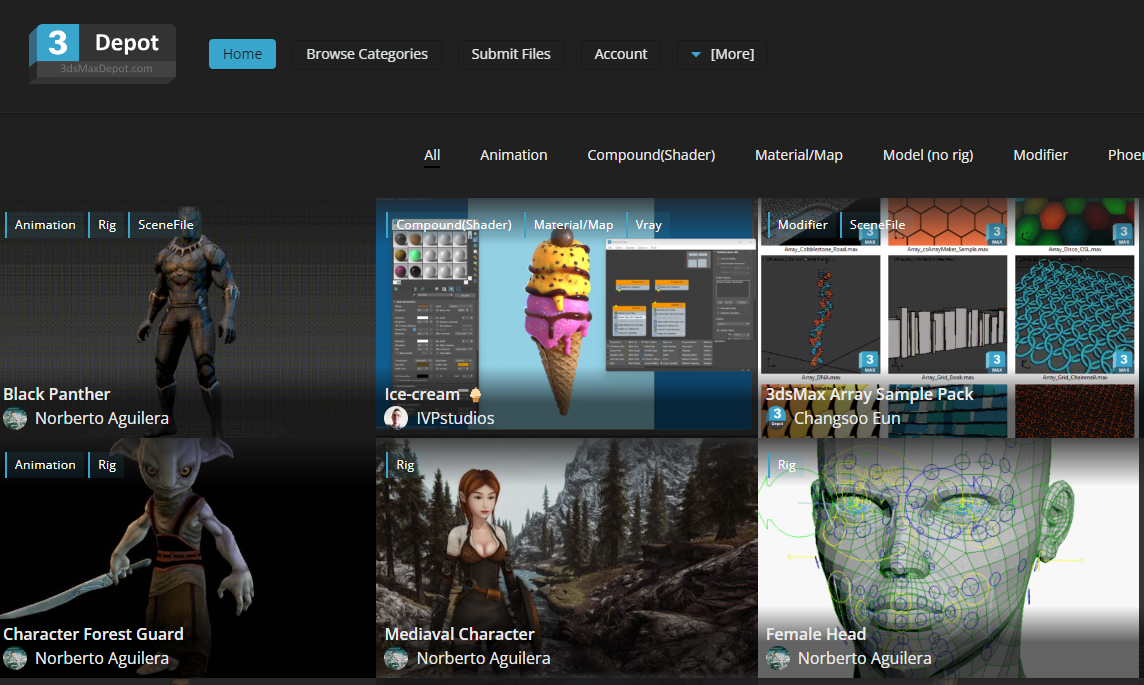Click the Submit Files button

click(x=511, y=54)
